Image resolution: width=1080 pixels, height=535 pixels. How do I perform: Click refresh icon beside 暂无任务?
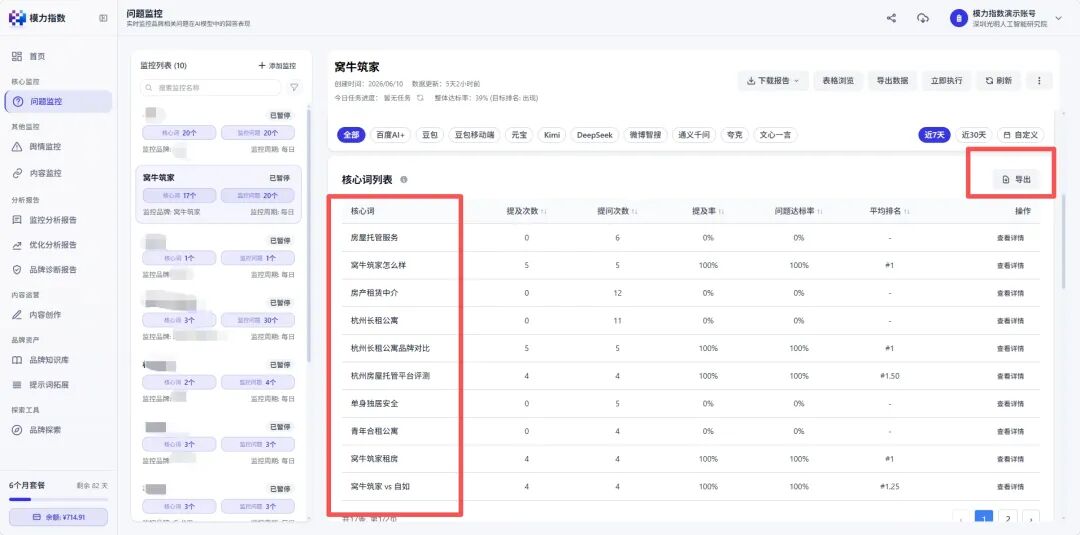[x=419, y=98]
